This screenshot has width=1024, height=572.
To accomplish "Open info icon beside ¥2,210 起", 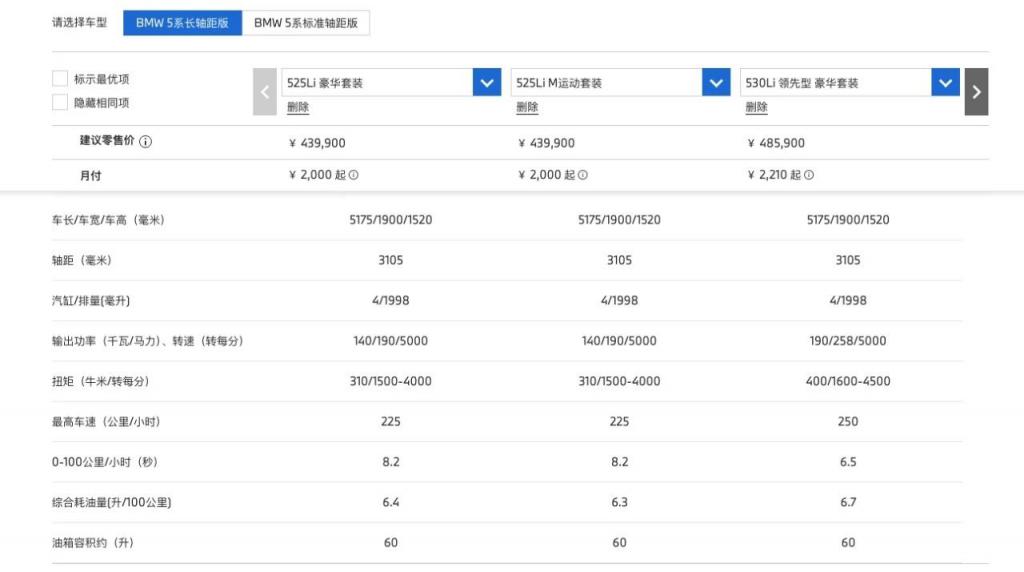I will (808, 175).
